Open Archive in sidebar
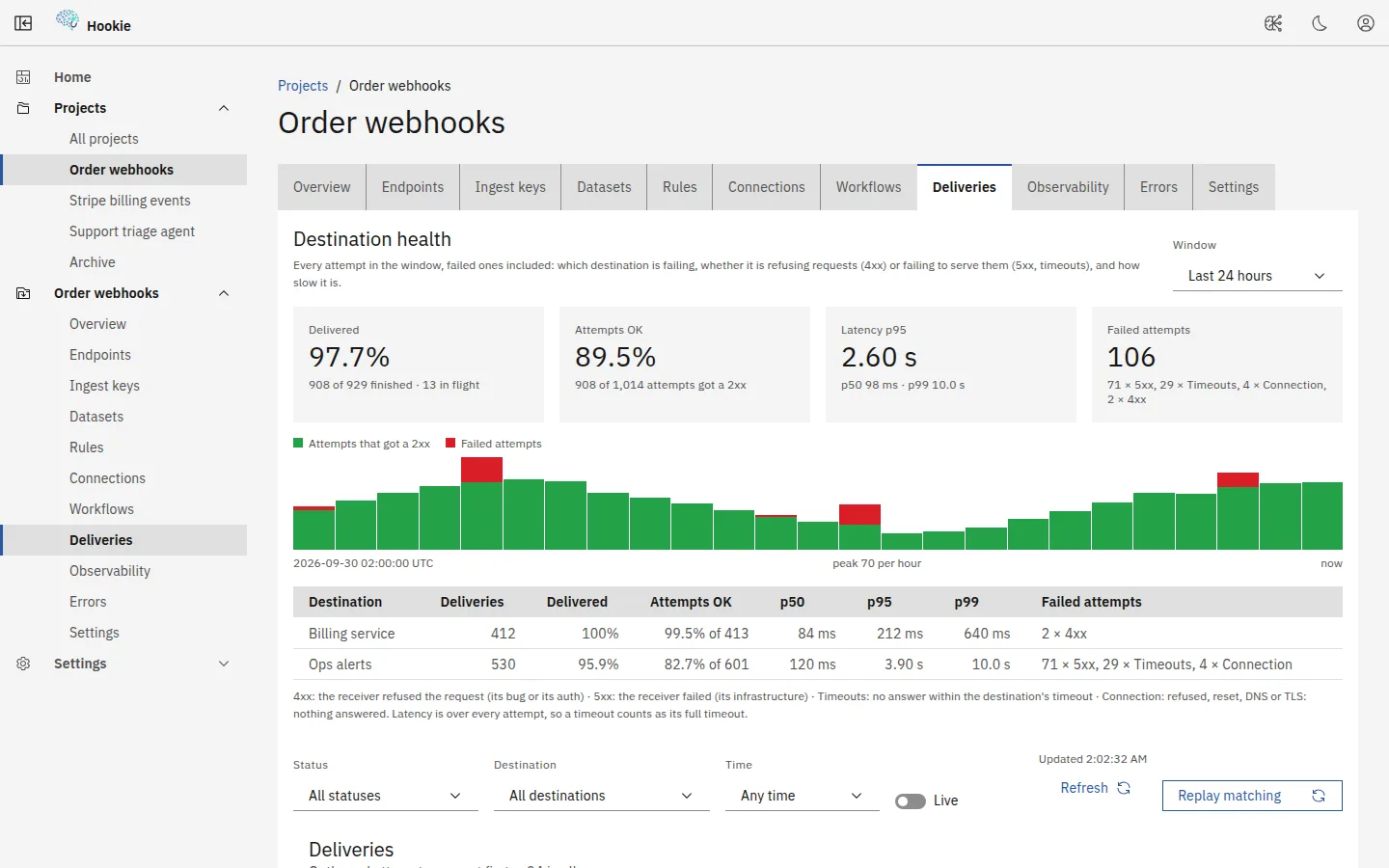The width and height of the screenshot is (1389, 868). [123, 262]
